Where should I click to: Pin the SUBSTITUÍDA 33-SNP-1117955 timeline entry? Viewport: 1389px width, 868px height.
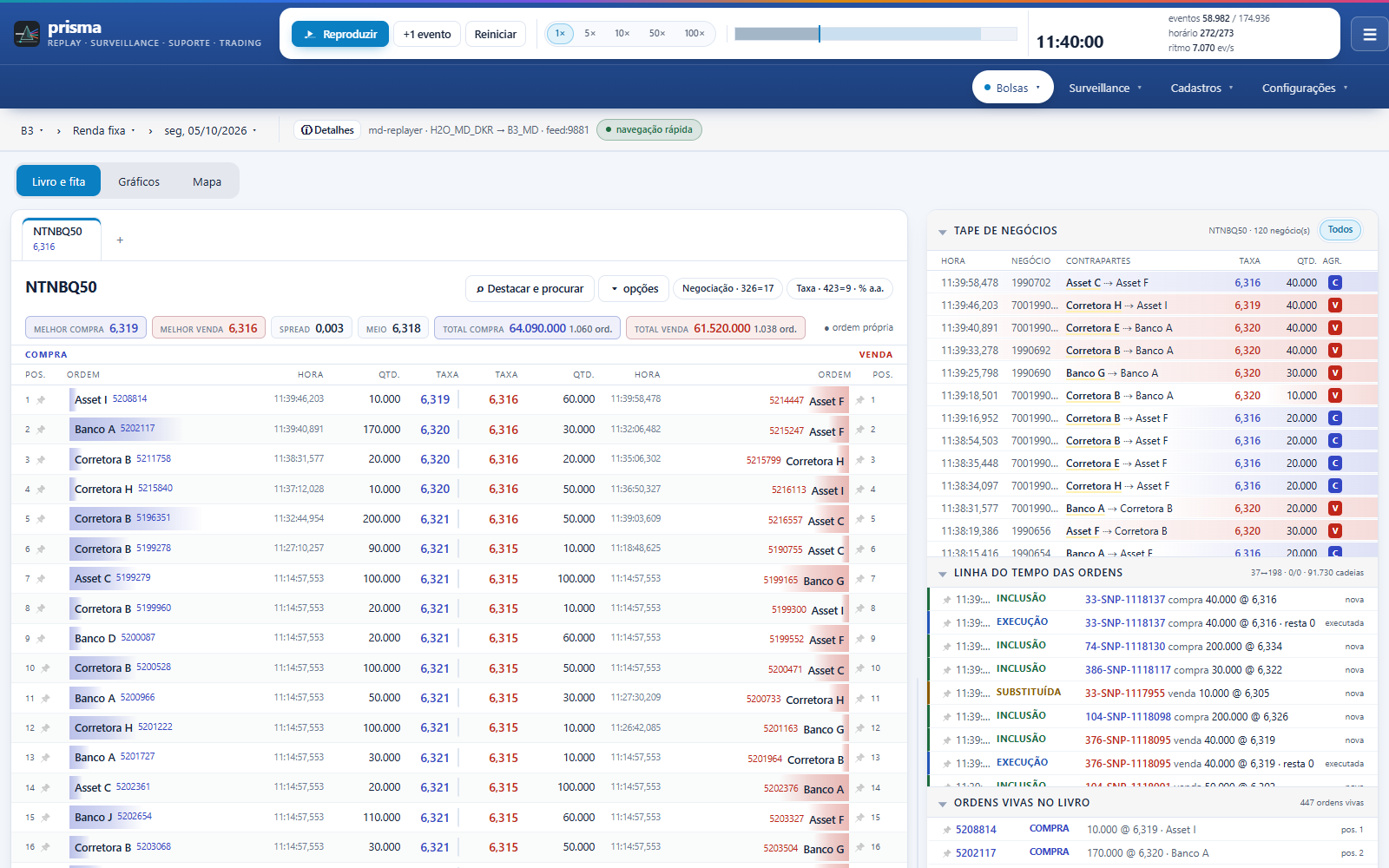(x=946, y=694)
